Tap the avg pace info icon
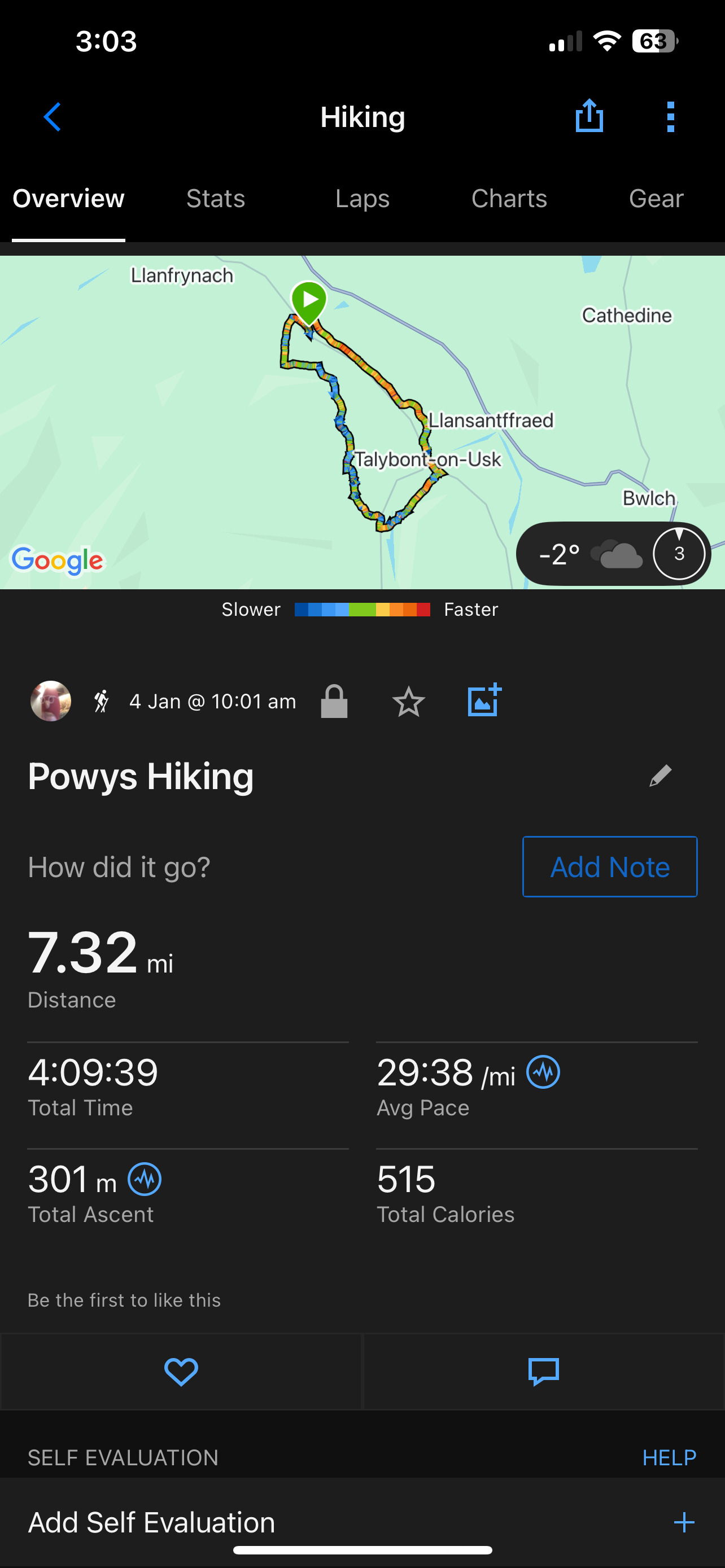 [543, 1072]
